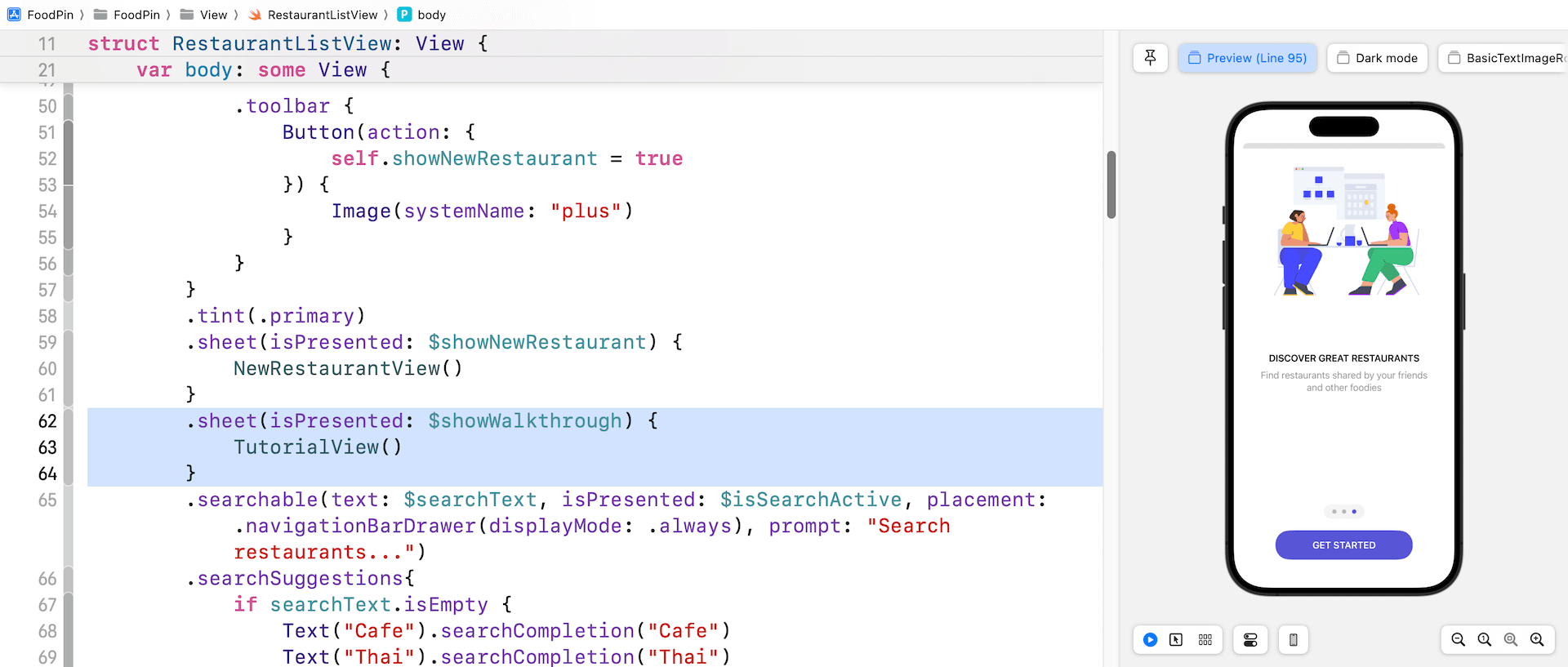This screenshot has width=1568, height=667.
Task: Open the Variants grid icon
Action: tap(1205, 640)
